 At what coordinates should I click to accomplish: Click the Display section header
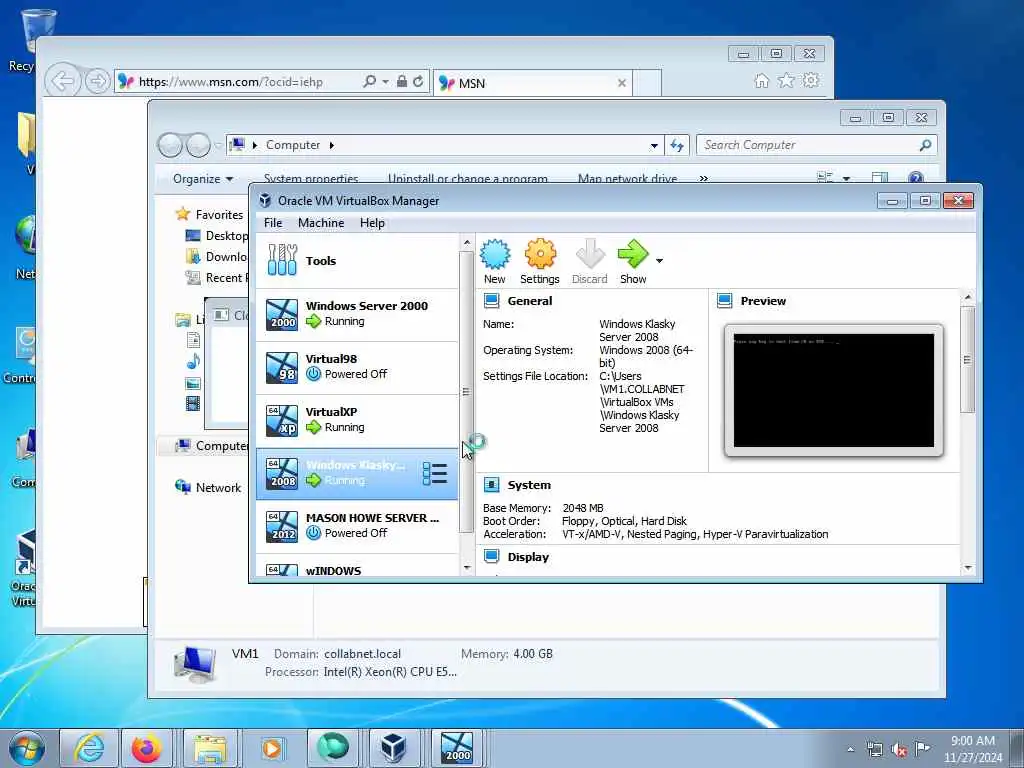[x=528, y=557]
